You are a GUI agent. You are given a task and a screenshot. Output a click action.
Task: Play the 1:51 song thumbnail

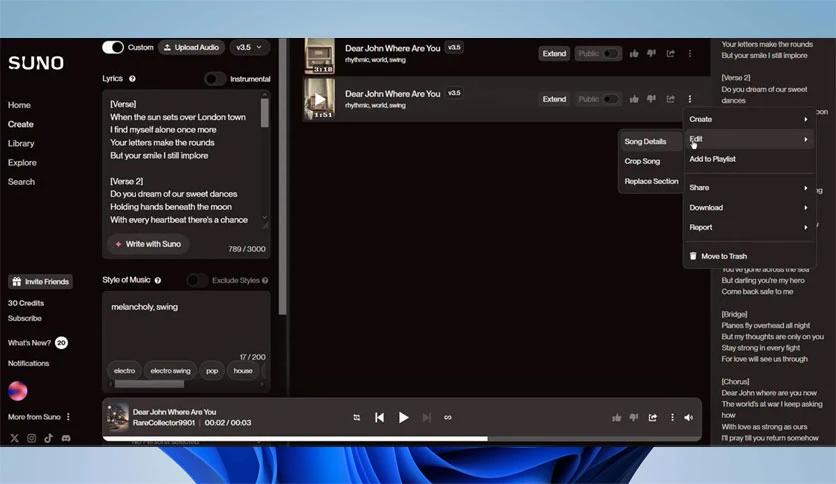[x=319, y=99]
